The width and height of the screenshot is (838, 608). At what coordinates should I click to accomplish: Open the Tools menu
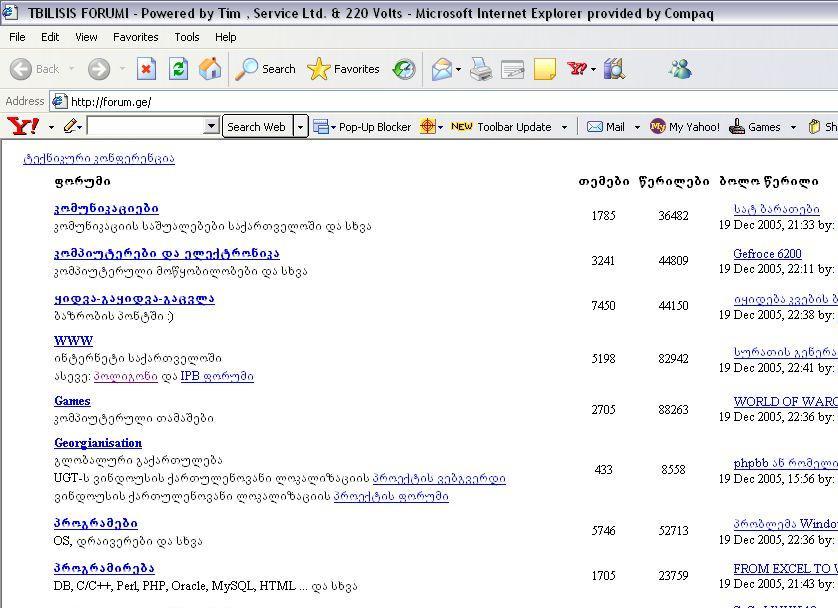click(187, 37)
